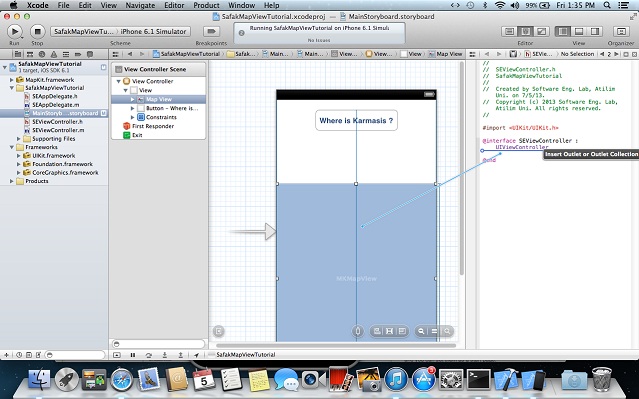The width and height of the screenshot is (639, 399).
Task: Collapse the Frameworks group
Action: (12, 147)
